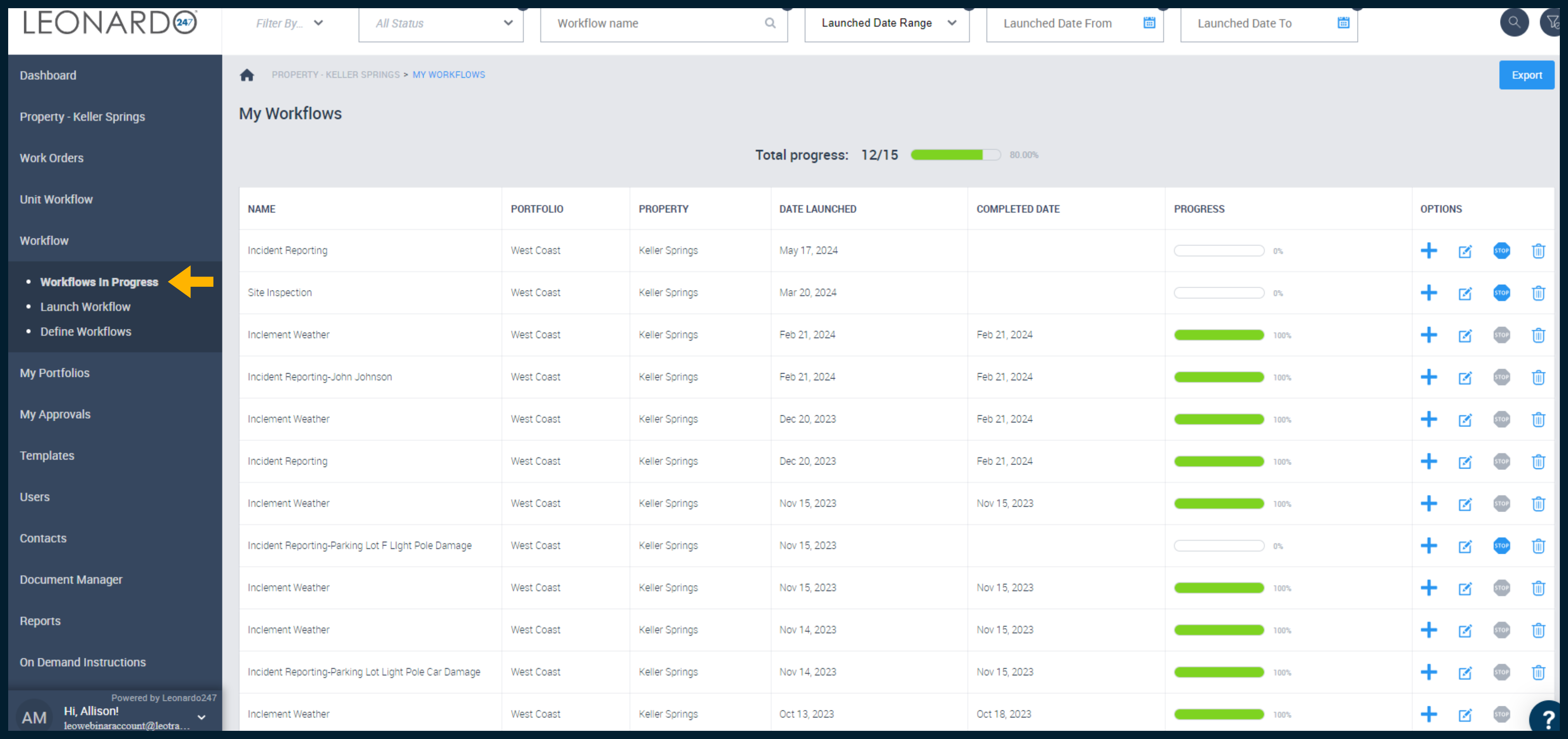The image size is (1568, 739).
Task: Open Contacts page
Action: [x=43, y=539]
